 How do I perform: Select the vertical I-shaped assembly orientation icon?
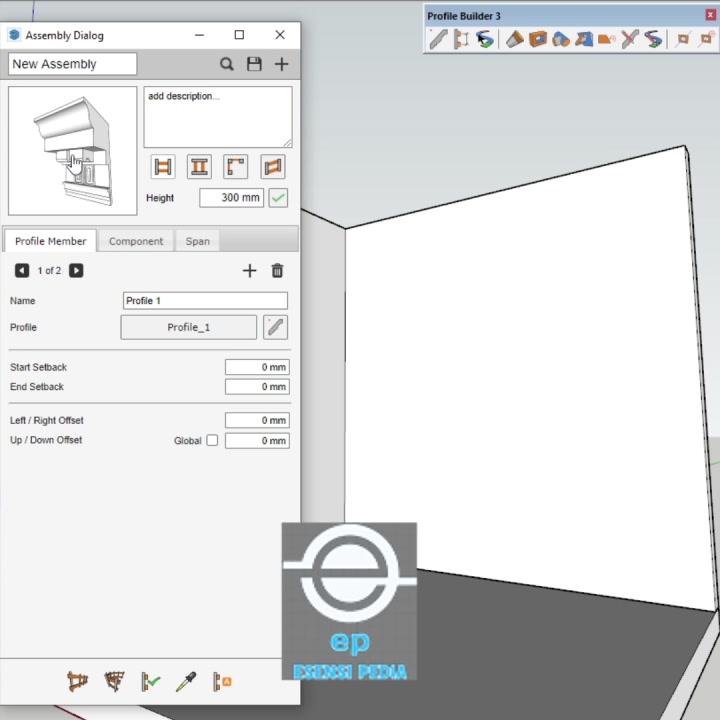(x=199, y=166)
